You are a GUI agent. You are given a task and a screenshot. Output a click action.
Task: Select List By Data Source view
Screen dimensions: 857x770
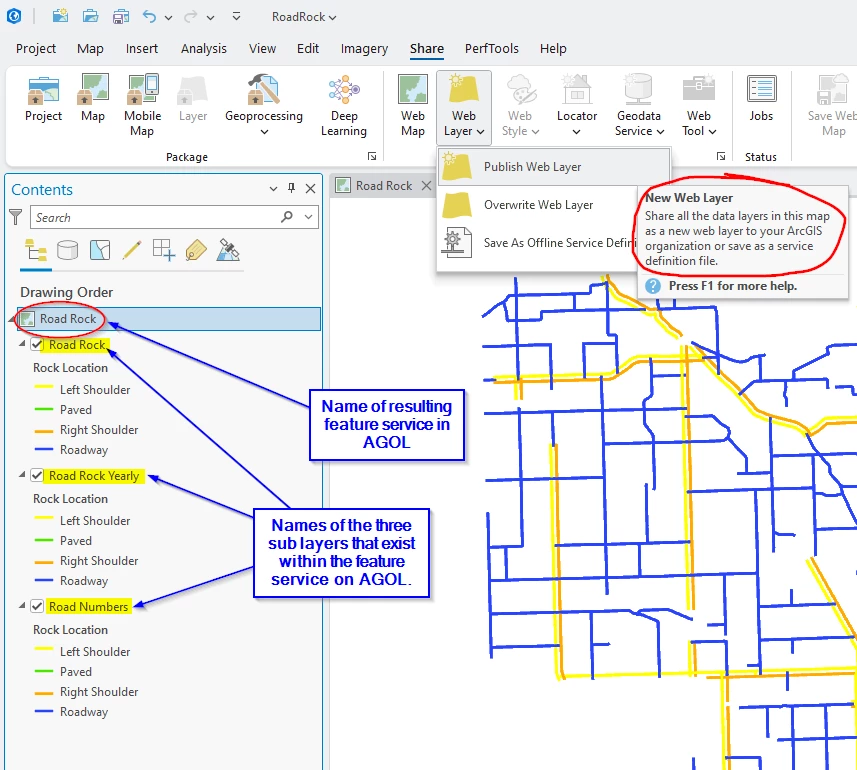coord(68,251)
